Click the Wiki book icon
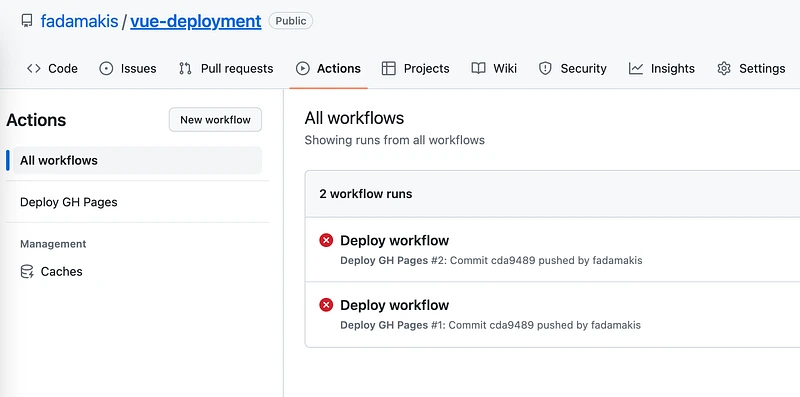The width and height of the screenshot is (800, 397). [478, 68]
